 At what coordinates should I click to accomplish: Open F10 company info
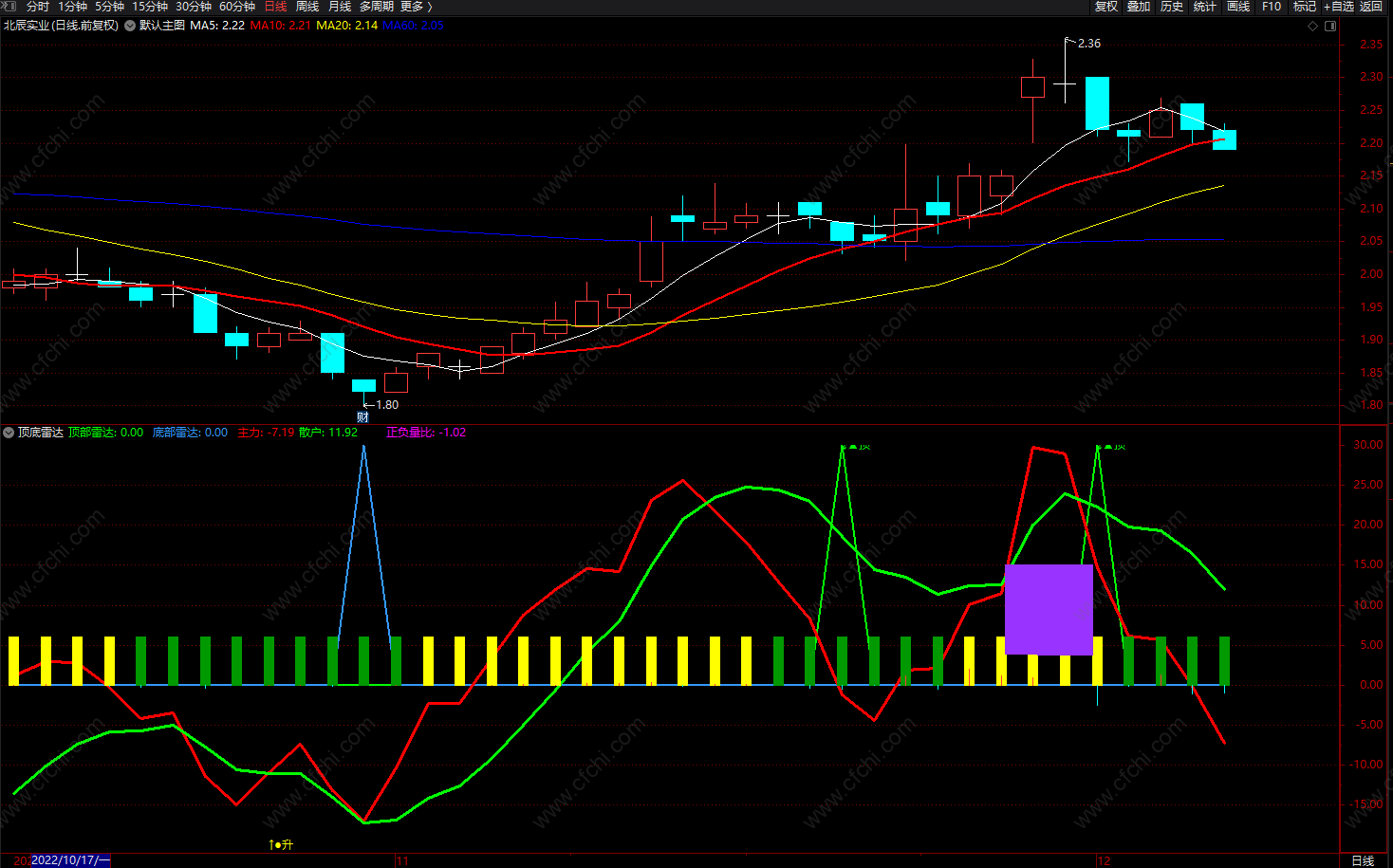pos(1272,7)
